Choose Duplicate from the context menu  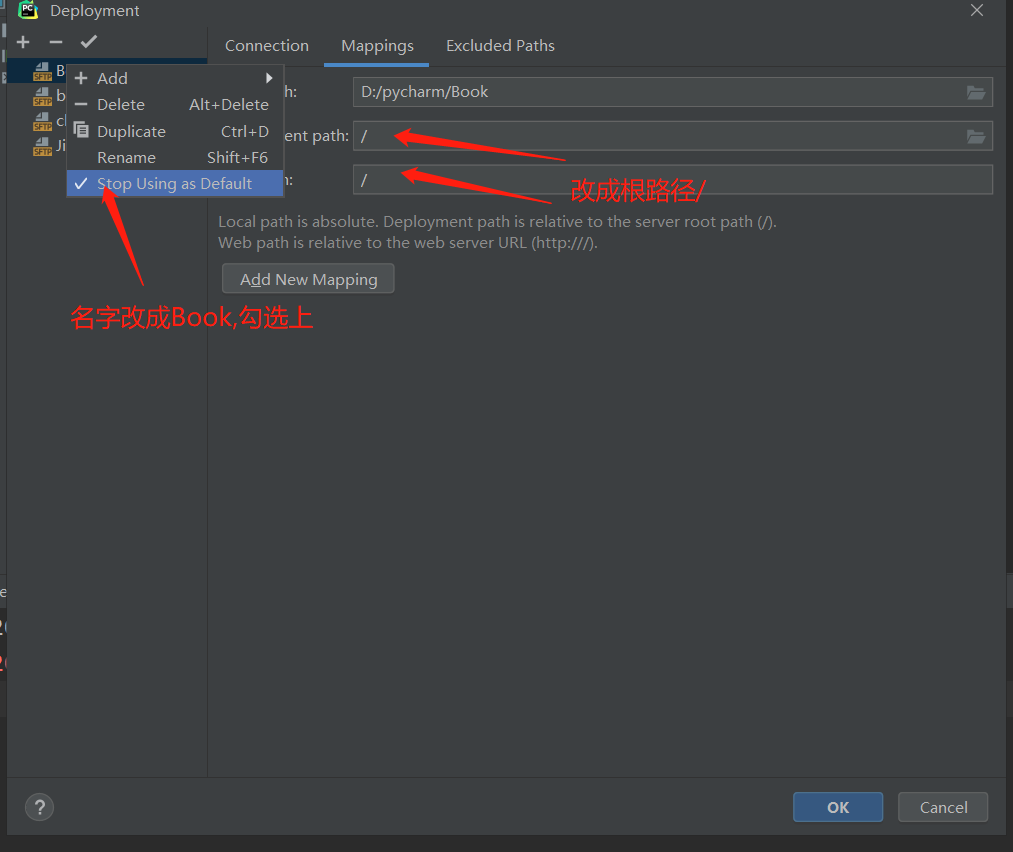pyautogui.click(x=174, y=131)
